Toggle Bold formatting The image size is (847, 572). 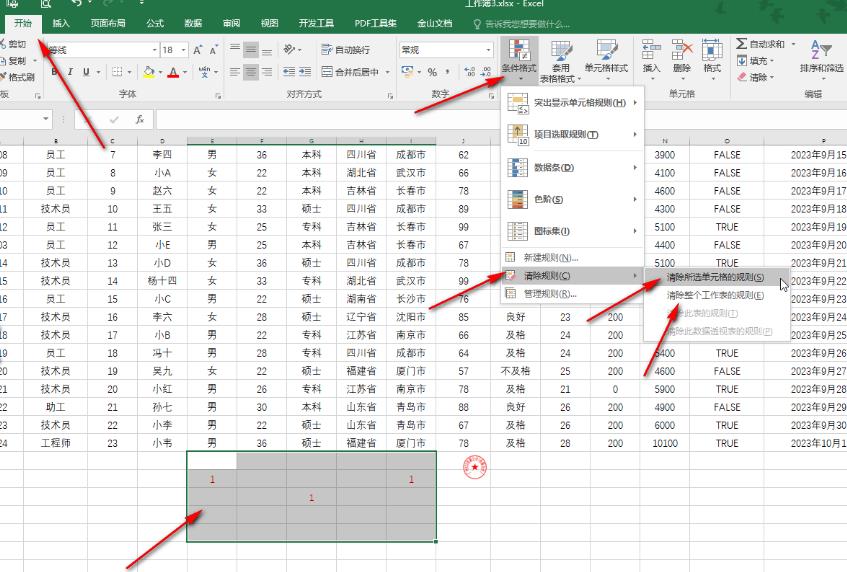pyautogui.click(x=54, y=72)
